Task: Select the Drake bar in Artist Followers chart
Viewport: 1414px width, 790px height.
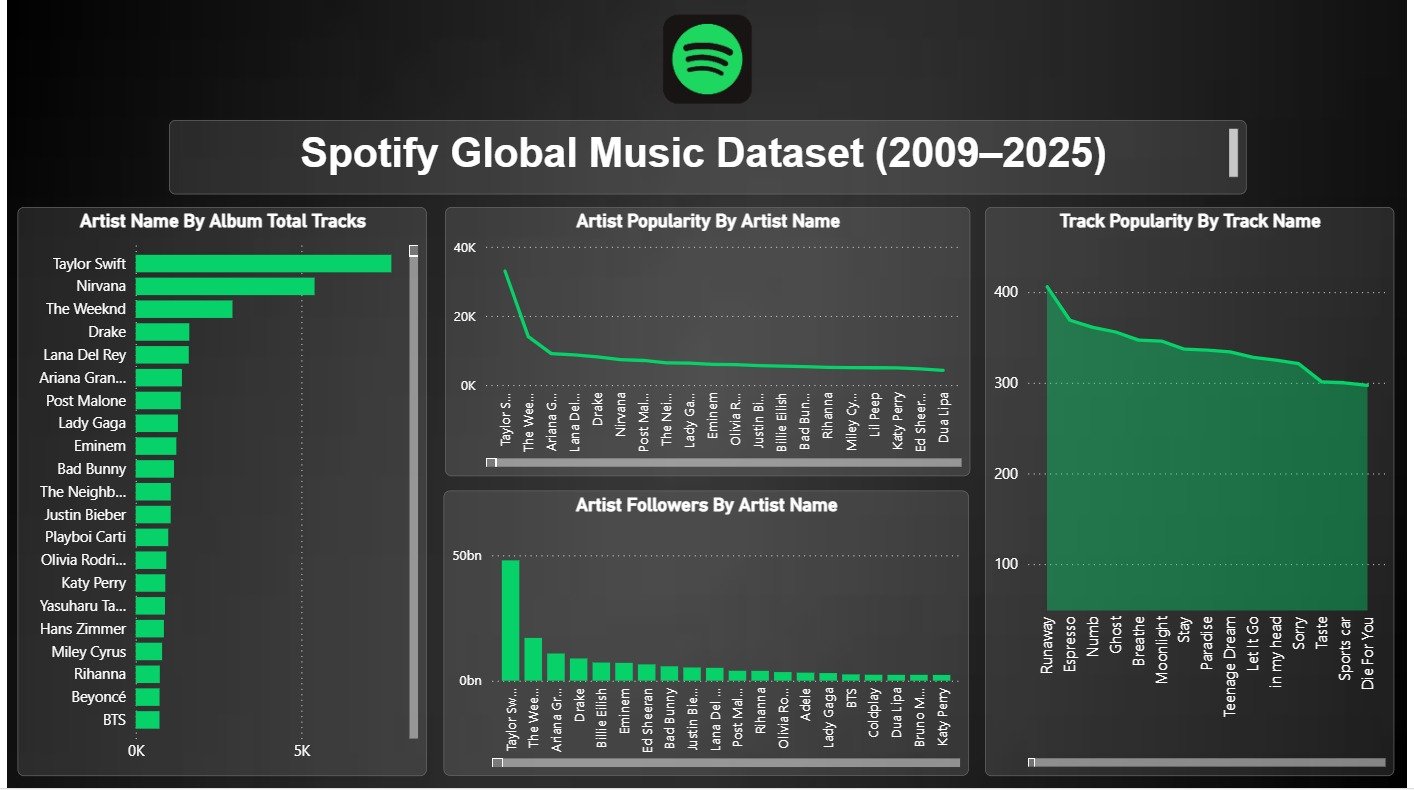Action: click(x=578, y=669)
